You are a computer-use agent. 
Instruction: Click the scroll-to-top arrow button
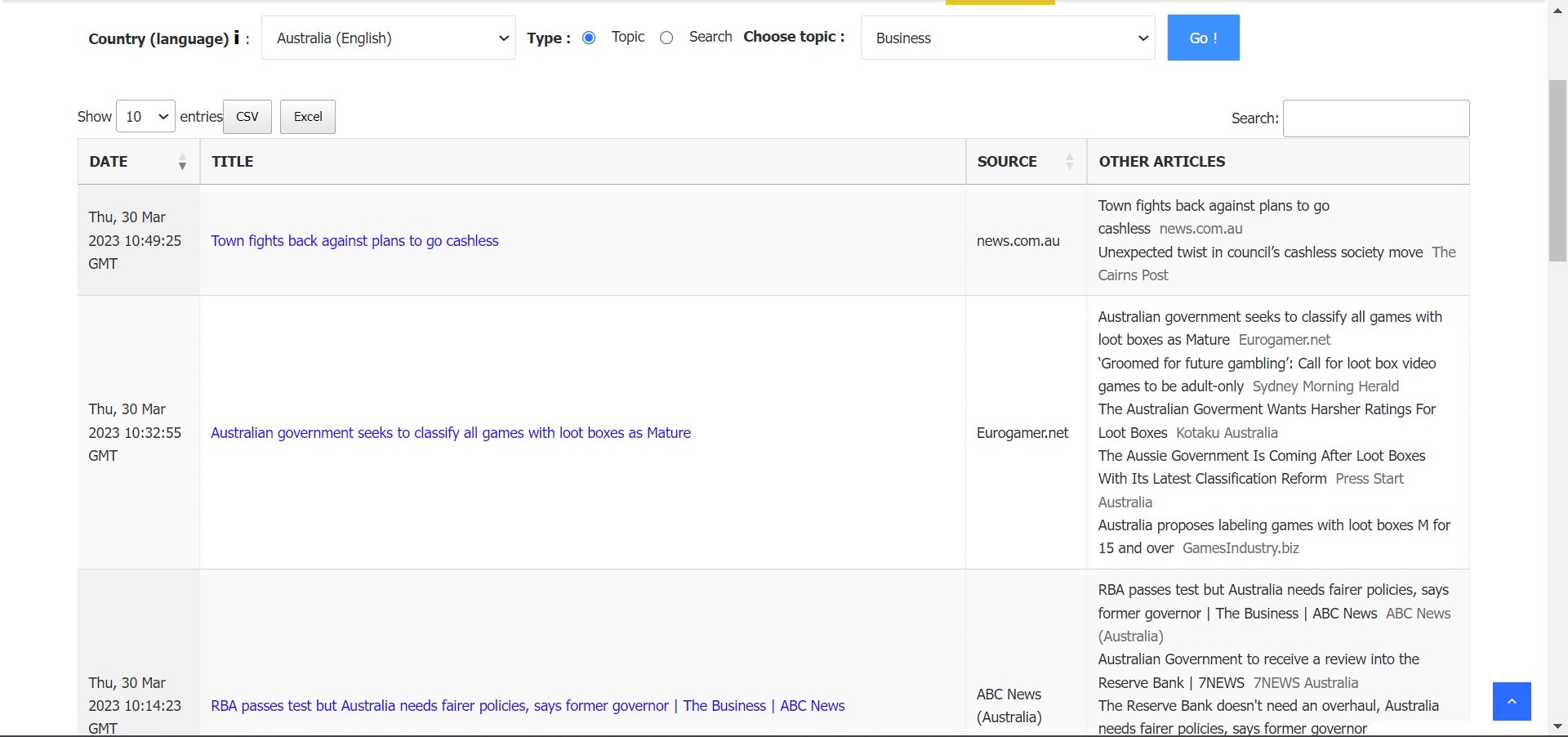1511,701
